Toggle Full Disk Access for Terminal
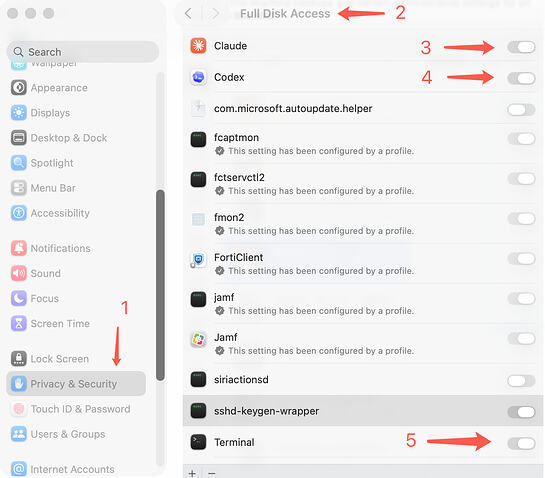The height and width of the screenshot is (478, 545). click(521, 444)
